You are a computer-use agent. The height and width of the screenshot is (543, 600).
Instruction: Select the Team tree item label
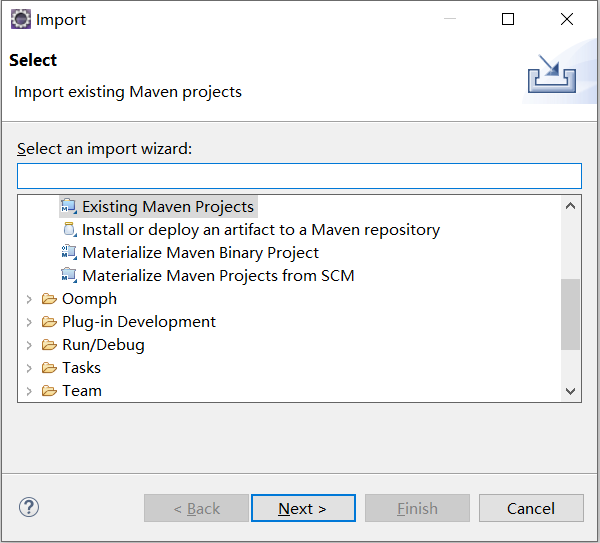(82, 391)
